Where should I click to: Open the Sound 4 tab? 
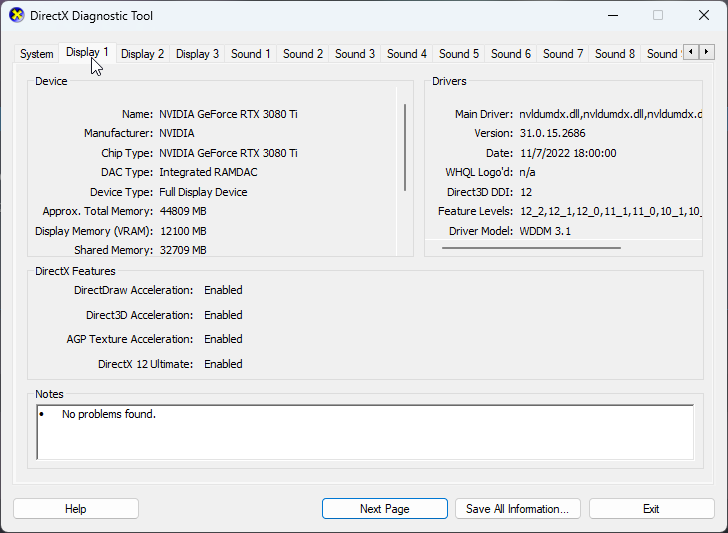[407, 54]
